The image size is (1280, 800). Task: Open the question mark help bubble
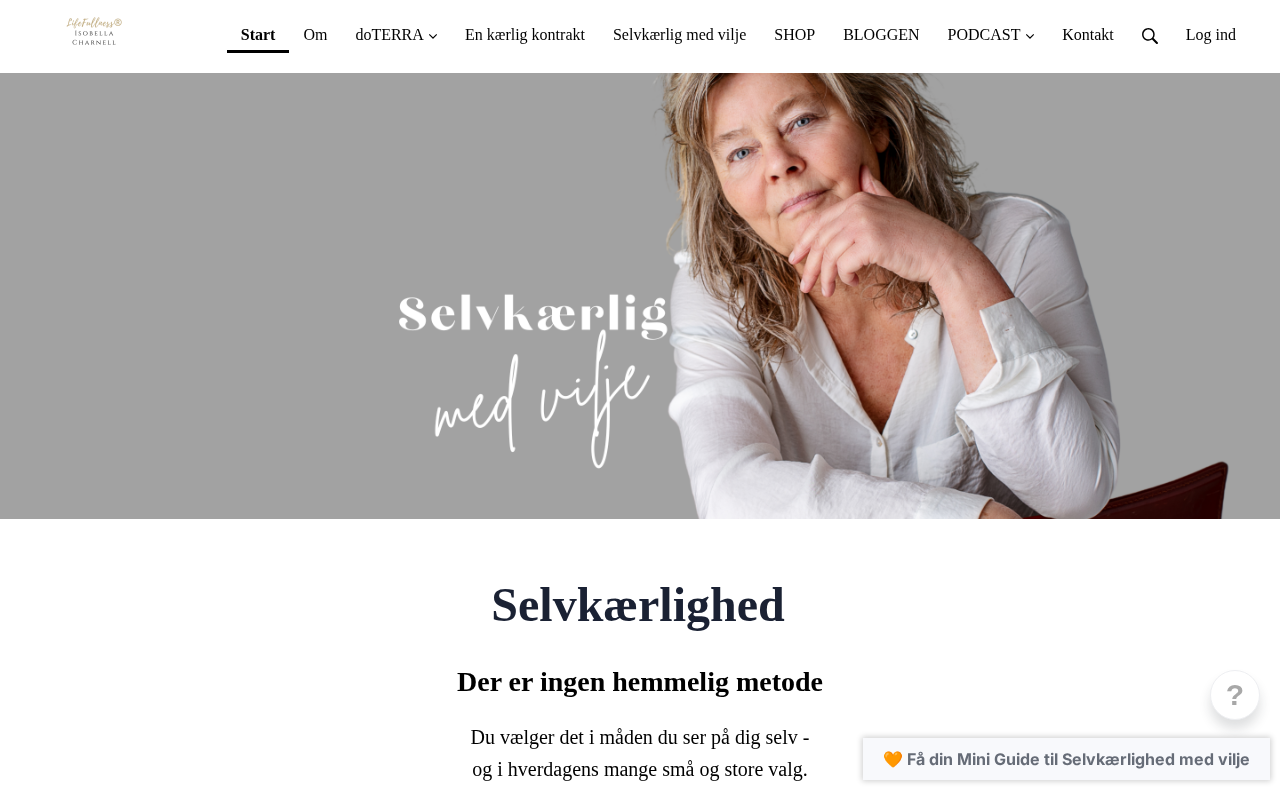(1235, 695)
